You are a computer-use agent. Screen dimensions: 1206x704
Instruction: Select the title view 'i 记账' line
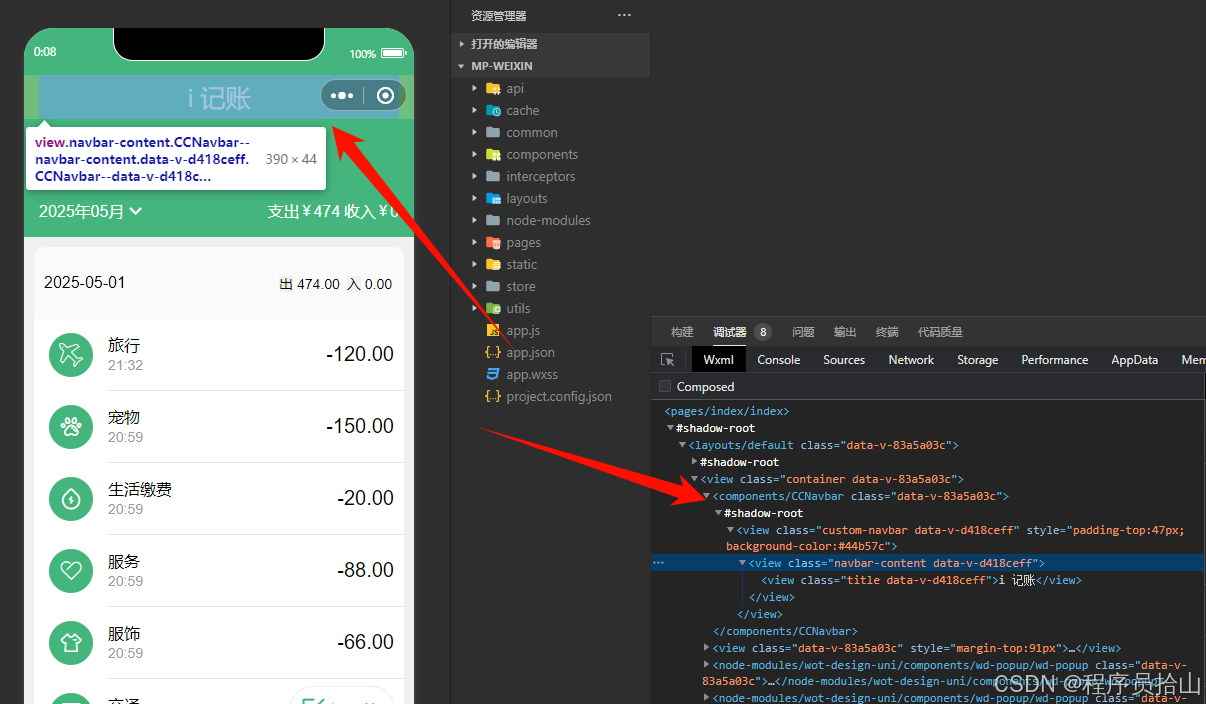[921, 580]
